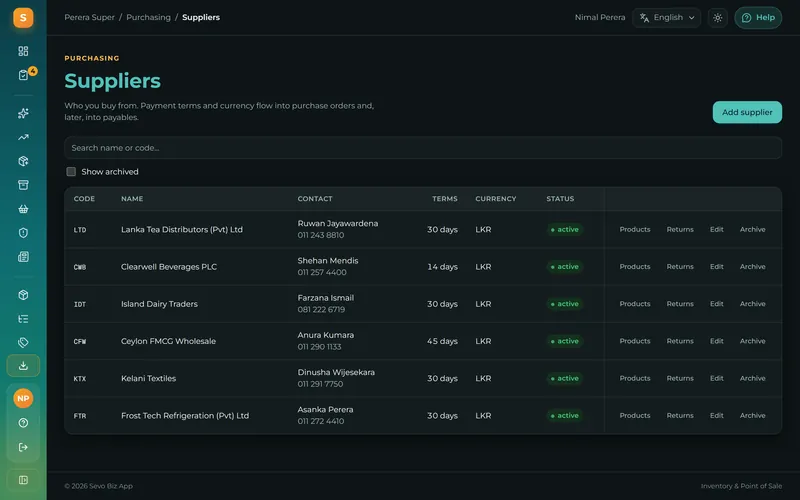Click the LTD supplier code
The image size is (800, 500).
pyautogui.click(x=80, y=230)
